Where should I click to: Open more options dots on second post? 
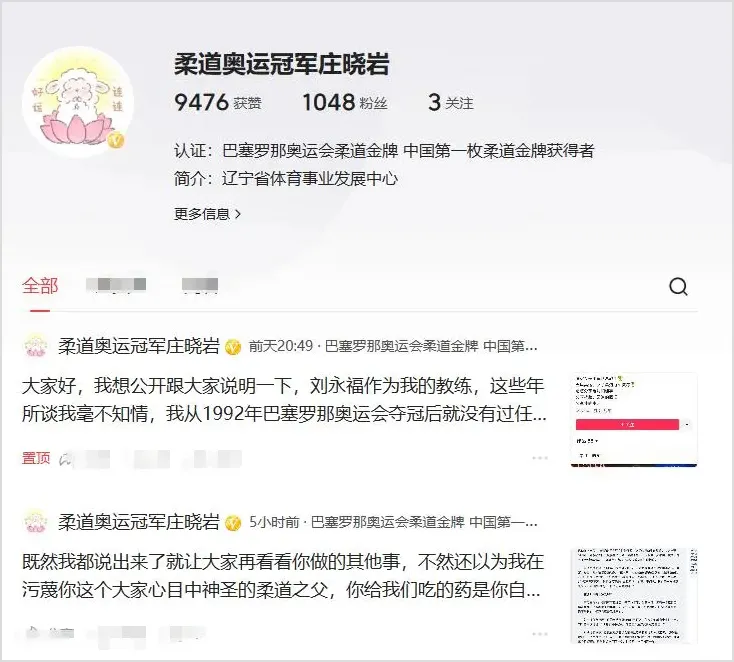pyautogui.click(x=540, y=633)
